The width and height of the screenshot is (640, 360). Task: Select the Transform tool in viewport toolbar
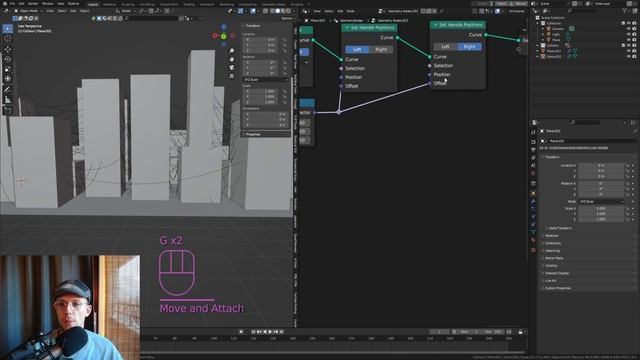coord(8,79)
